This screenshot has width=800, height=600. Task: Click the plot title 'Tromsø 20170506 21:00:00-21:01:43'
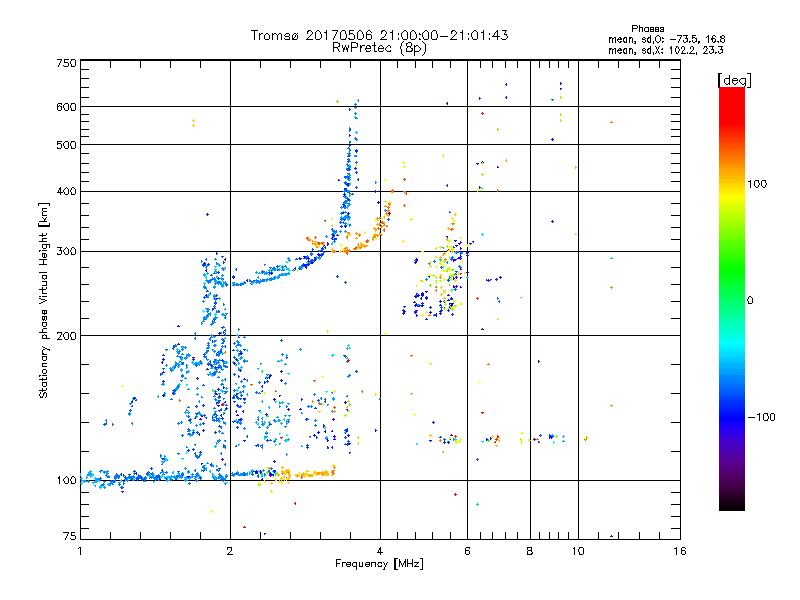coord(379,35)
